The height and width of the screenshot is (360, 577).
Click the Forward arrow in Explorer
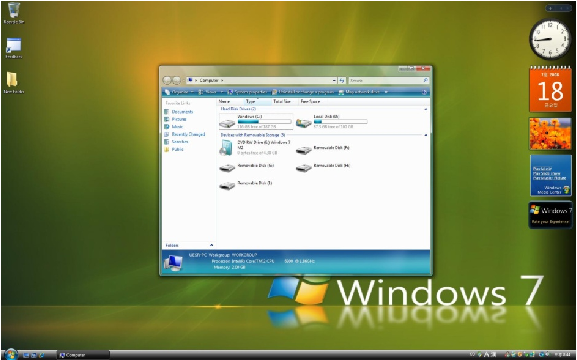[x=177, y=80]
